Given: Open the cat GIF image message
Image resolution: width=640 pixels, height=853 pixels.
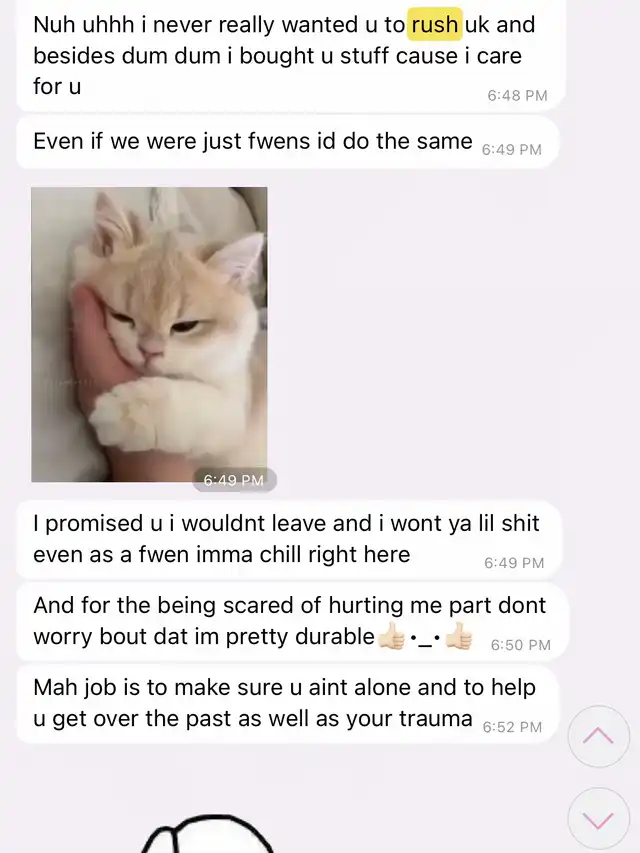Looking at the screenshot, I should (x=149, y=335).
